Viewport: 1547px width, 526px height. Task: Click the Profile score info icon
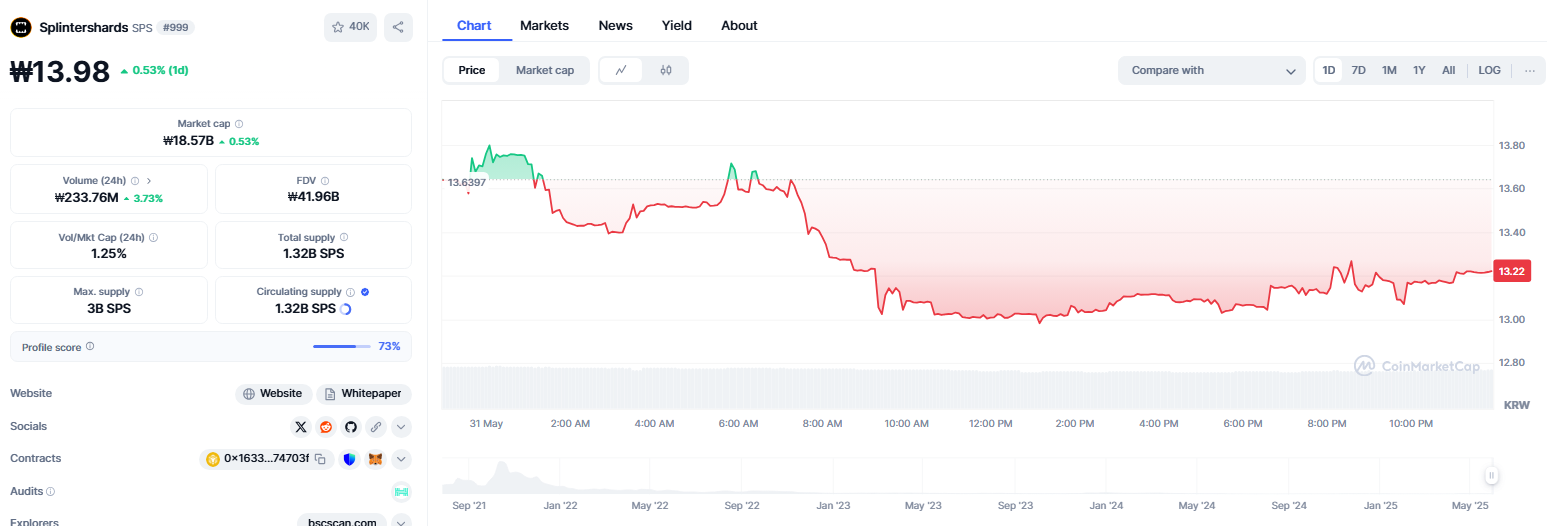(x=90, y=346)
